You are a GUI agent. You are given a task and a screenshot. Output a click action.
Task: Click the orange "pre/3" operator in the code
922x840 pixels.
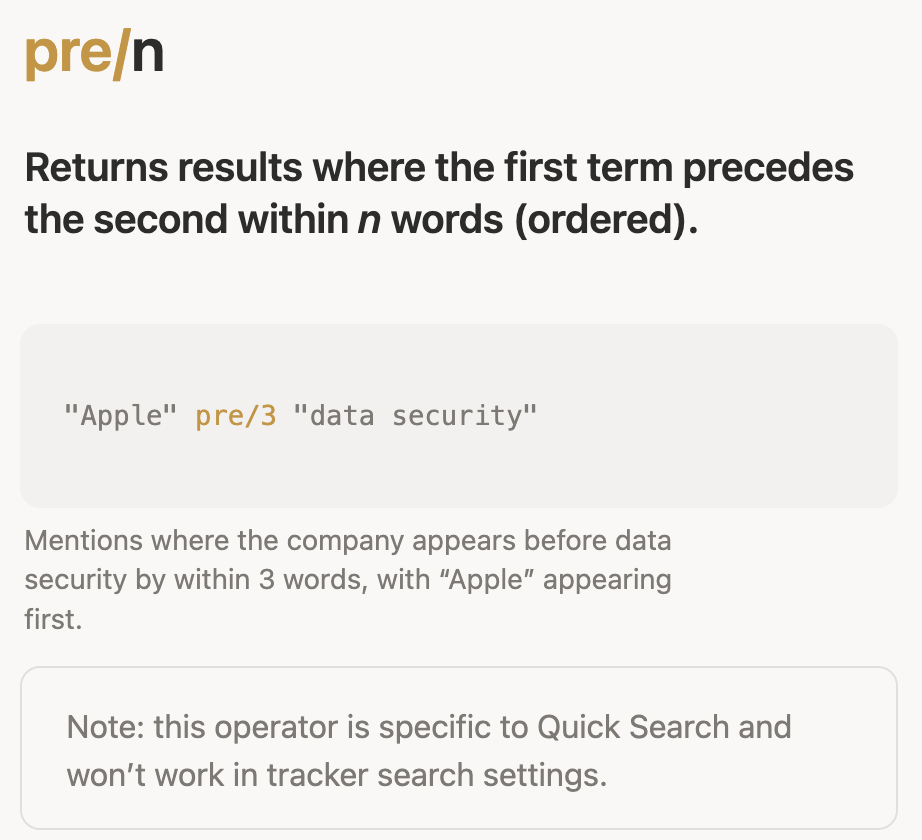(x=235, y=415)
